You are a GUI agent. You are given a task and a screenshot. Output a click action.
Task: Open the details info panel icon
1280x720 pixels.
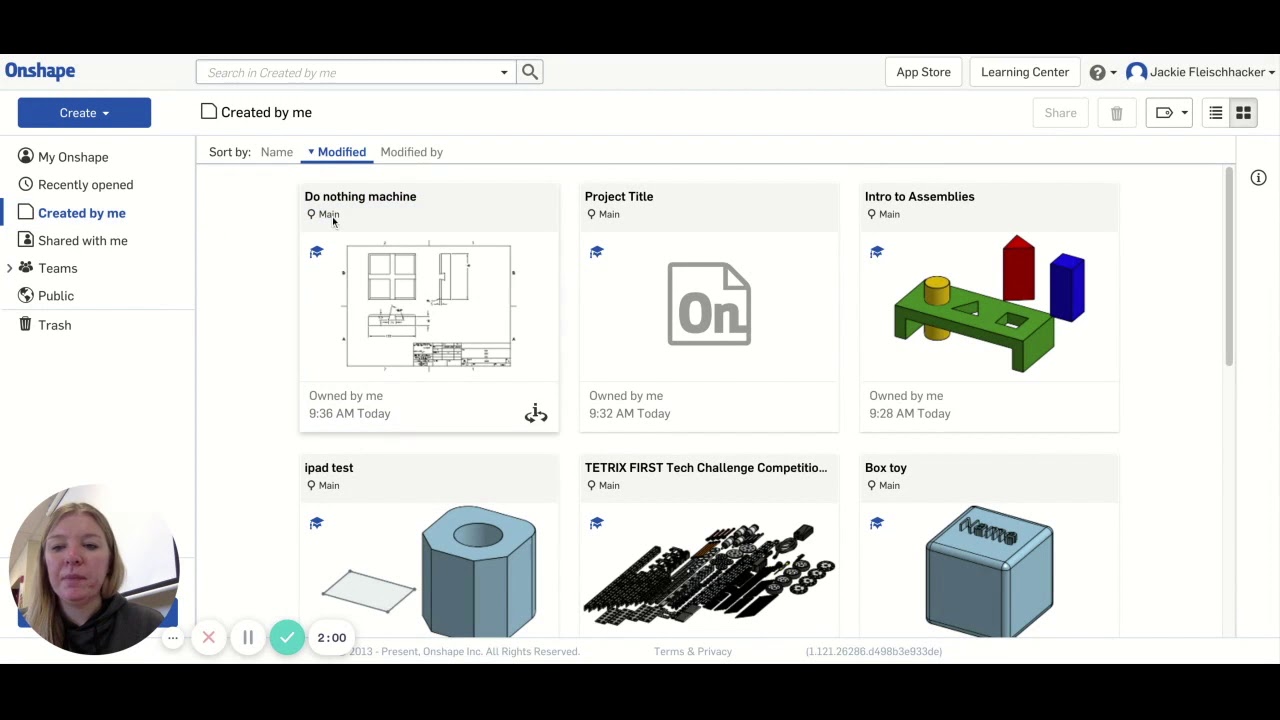pyautogui.click(x=1258, y=178)
